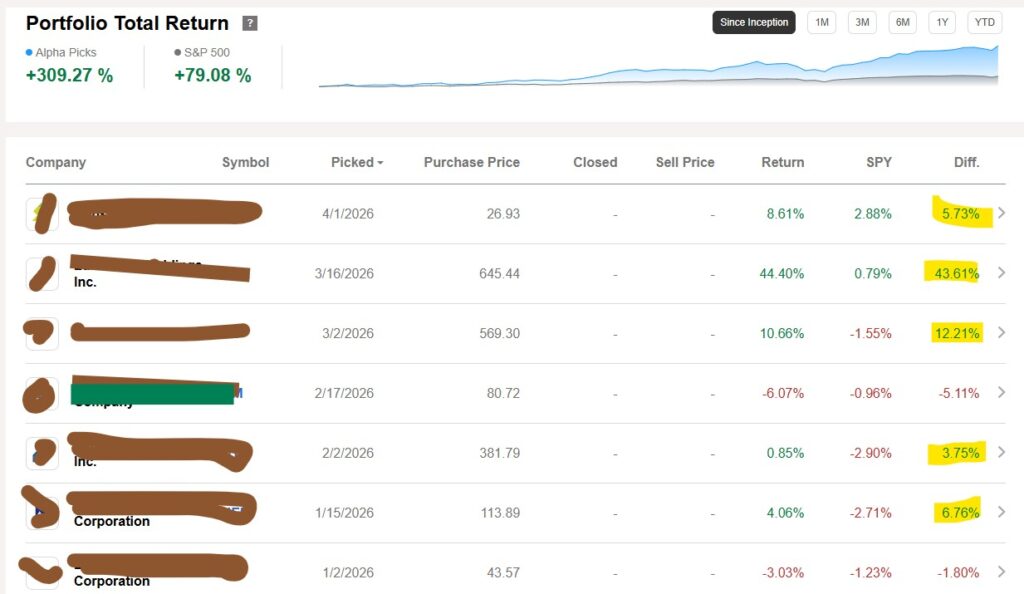Click the bottom Corporation's company logo
Viewport: 1024px width, 594px height.
tap(41, 572)
